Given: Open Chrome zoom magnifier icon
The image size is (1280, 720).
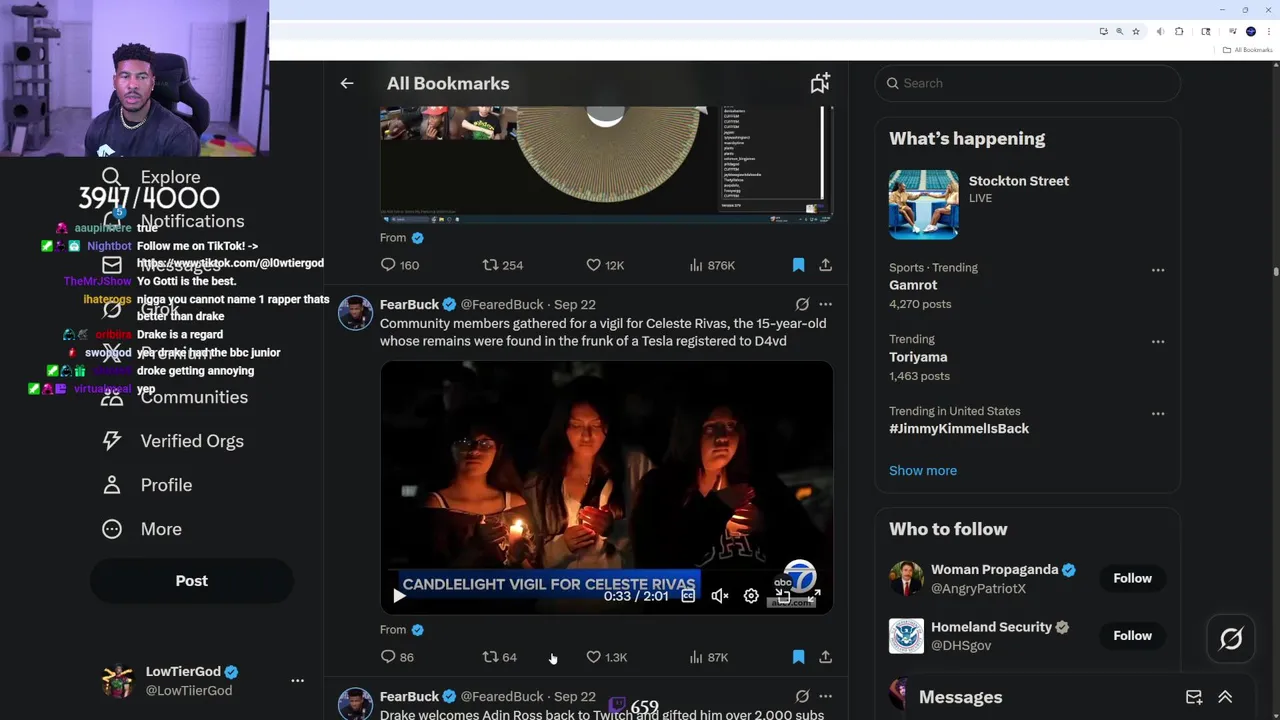Looking at the screenshot, I should pyautogui.click(x=1120, y=32).
